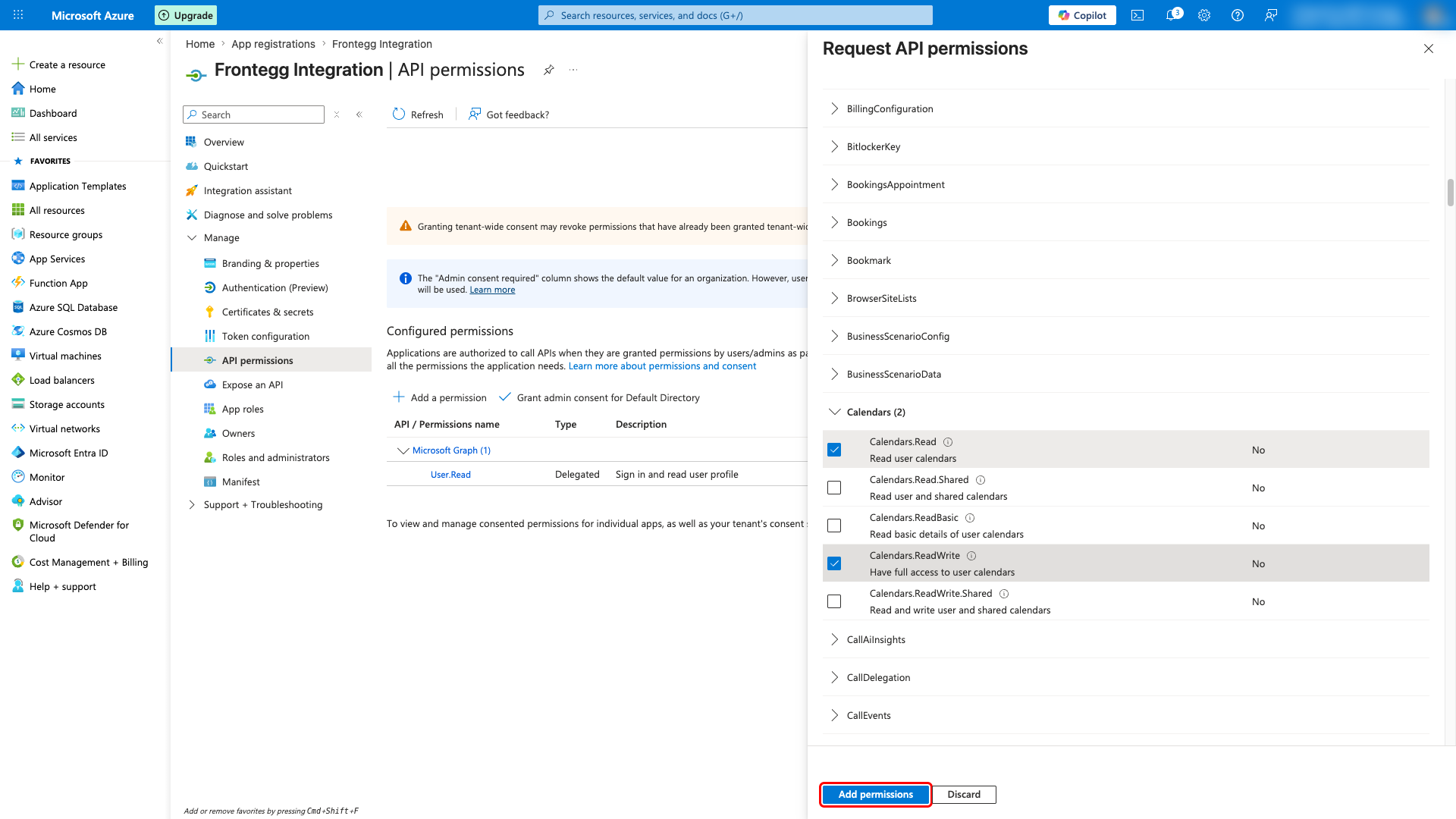Open Microsoft Defender for Cloud
The image size is (1456, 819).
pyautogui.click(x=79, y=531)
